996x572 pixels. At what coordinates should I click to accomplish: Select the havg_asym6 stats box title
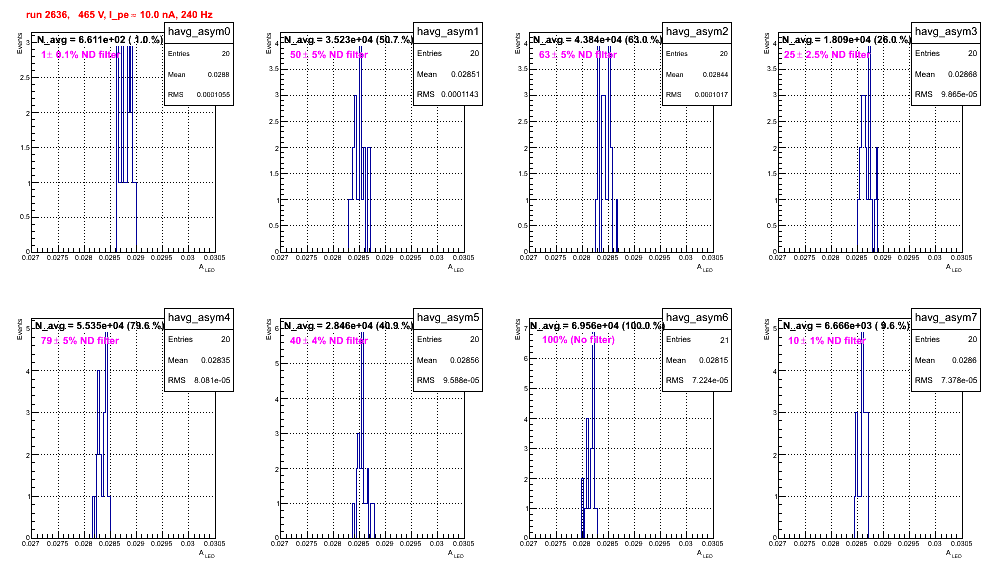click(697, 318)
